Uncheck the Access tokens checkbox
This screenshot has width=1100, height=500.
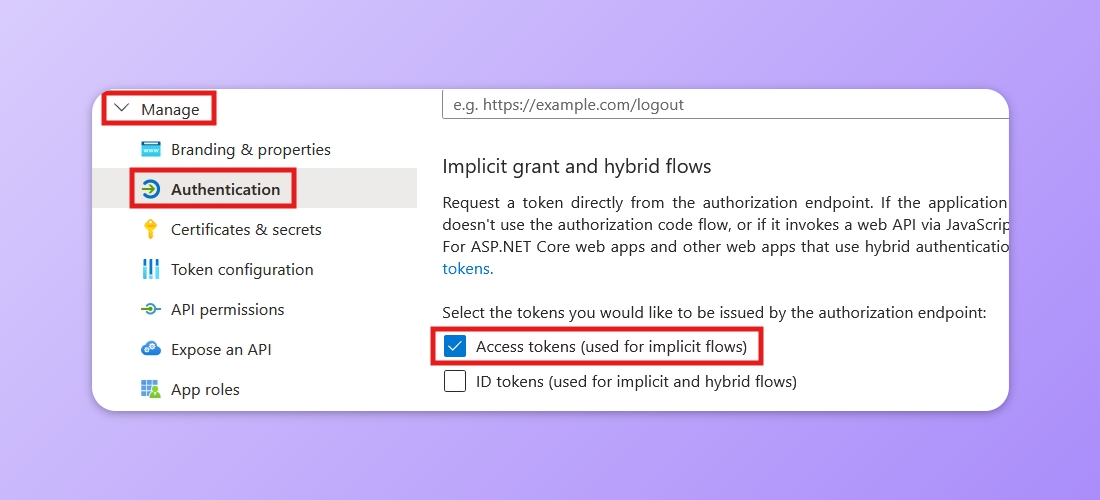pos(455,346)
